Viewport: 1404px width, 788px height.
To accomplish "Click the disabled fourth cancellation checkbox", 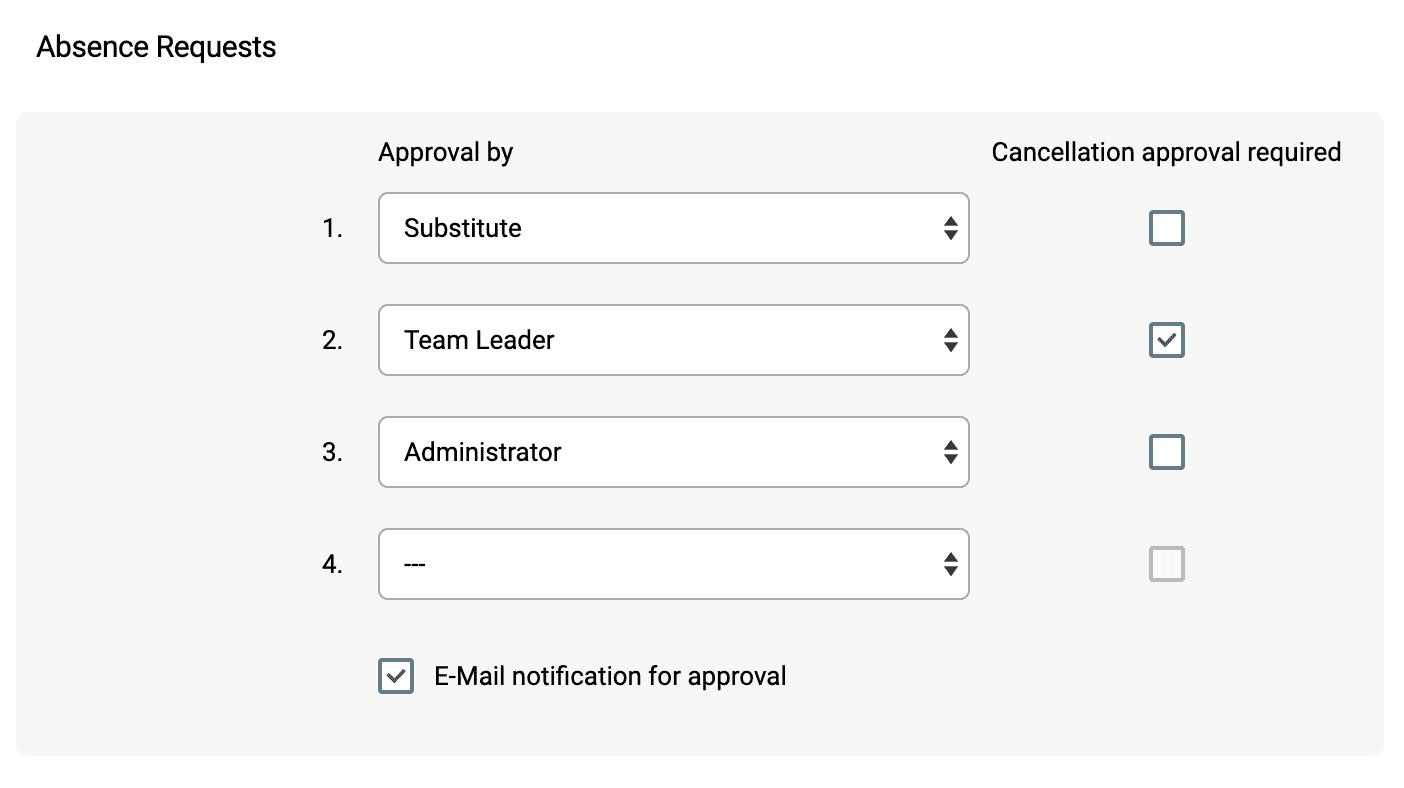I will pyautogui.click(x=1166, y=564).
